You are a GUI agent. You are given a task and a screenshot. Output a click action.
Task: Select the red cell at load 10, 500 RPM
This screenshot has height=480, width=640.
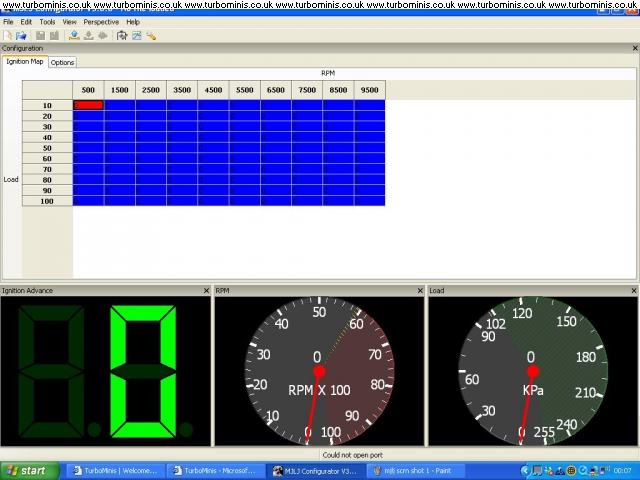point(88,105)
